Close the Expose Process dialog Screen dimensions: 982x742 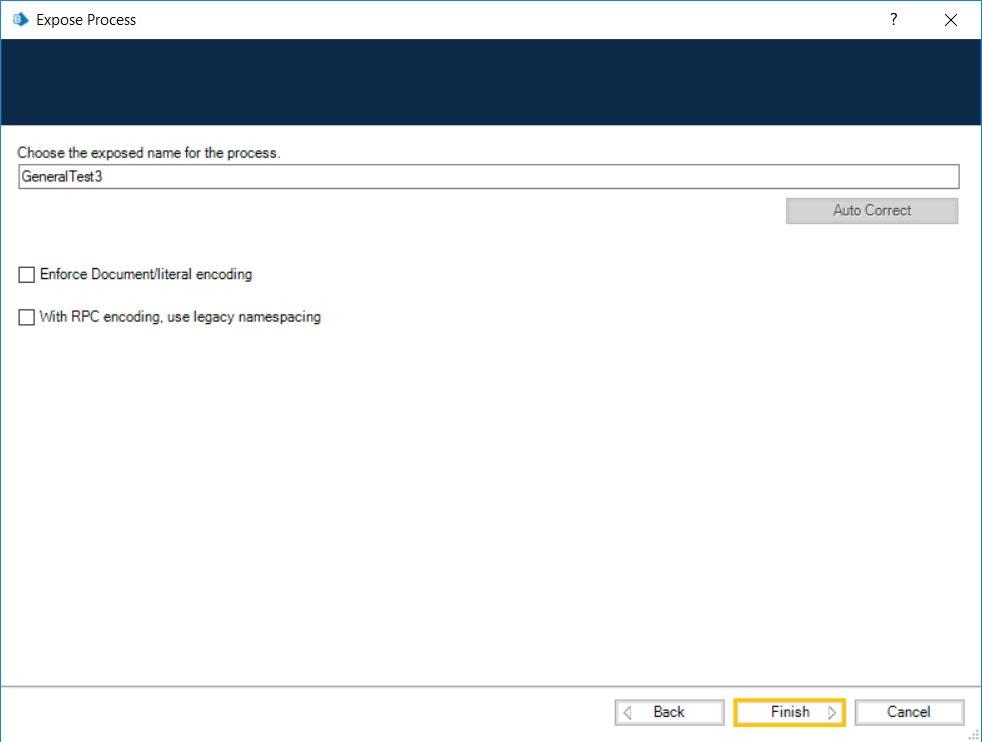coord(950,20)
